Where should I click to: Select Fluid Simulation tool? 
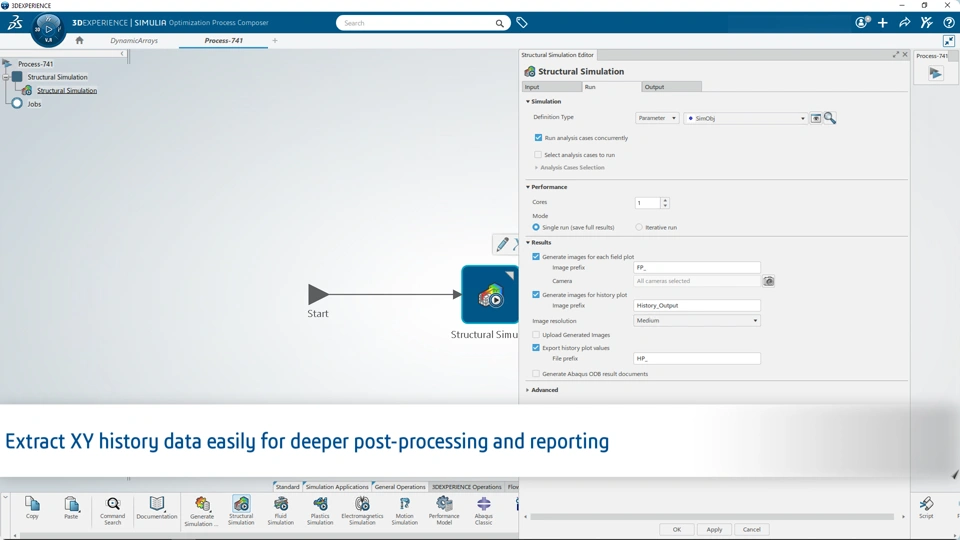click(x=280, y=511)
